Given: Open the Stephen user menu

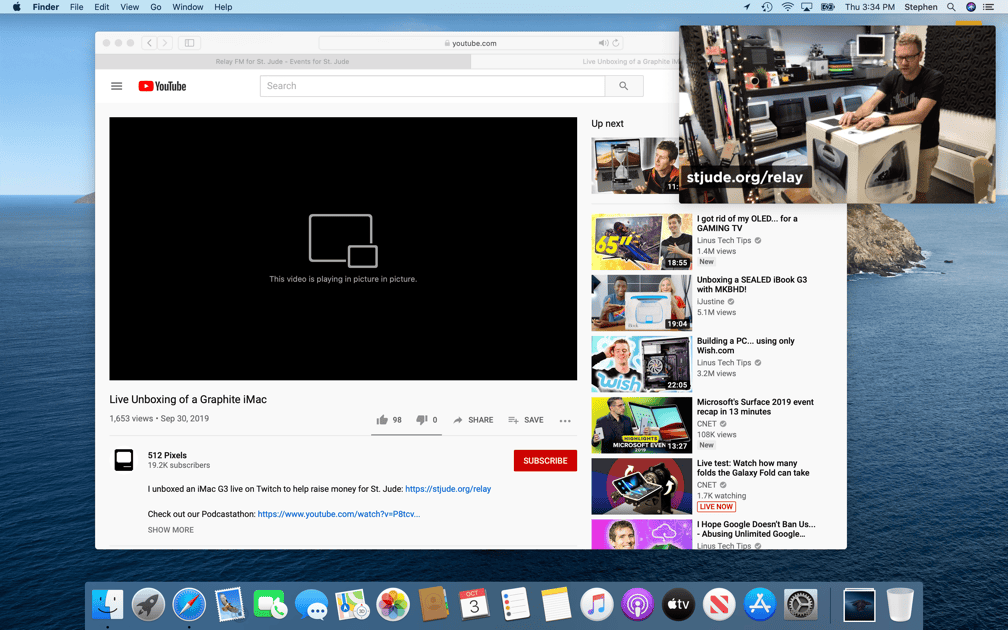Looking at the screenshot, I should (x=921, y=7).
